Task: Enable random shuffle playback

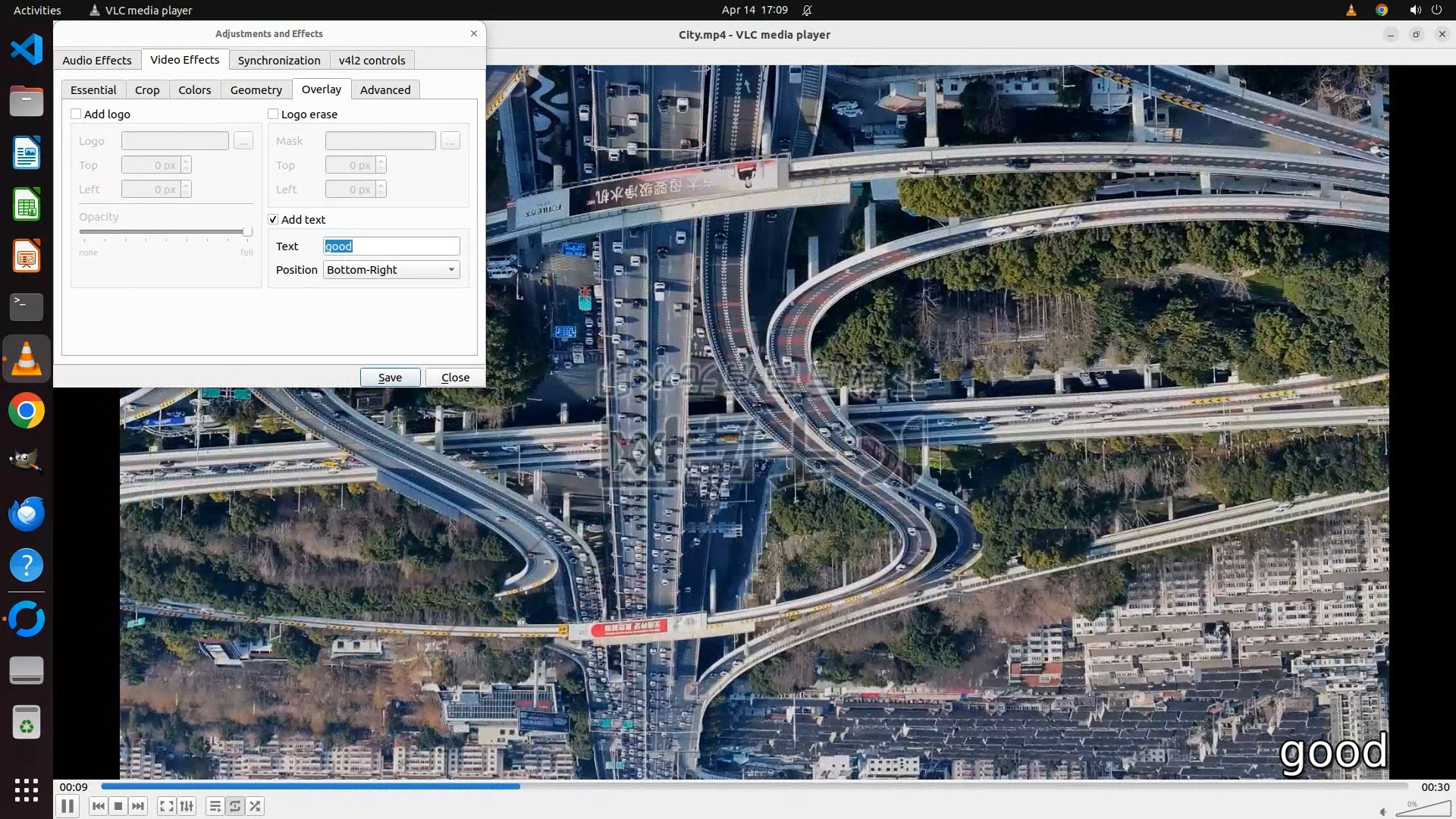Action: 256,806
